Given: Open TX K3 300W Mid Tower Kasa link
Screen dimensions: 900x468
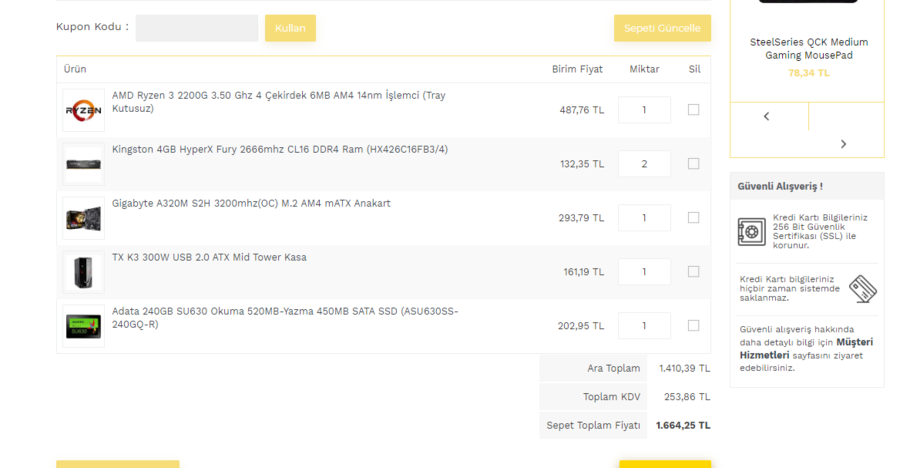Looking at the screenshot, I should pos(209,257).
